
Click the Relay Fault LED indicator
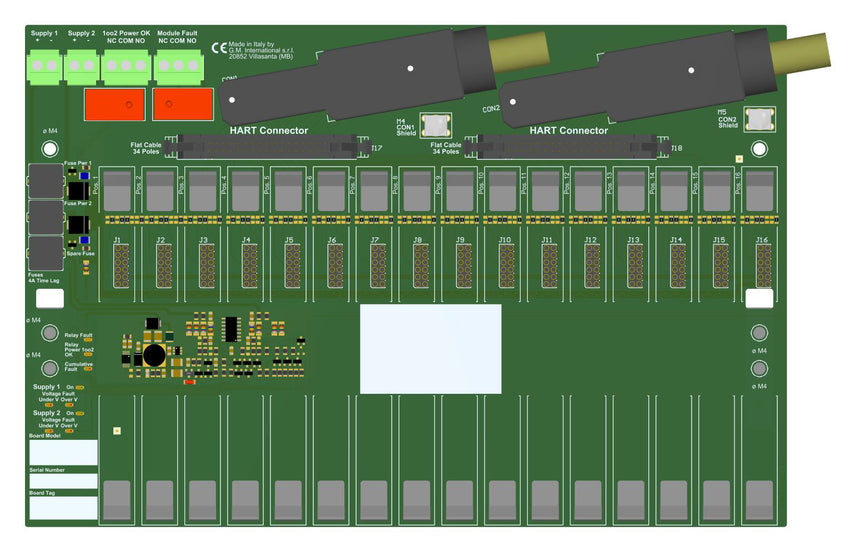point(89,339)
